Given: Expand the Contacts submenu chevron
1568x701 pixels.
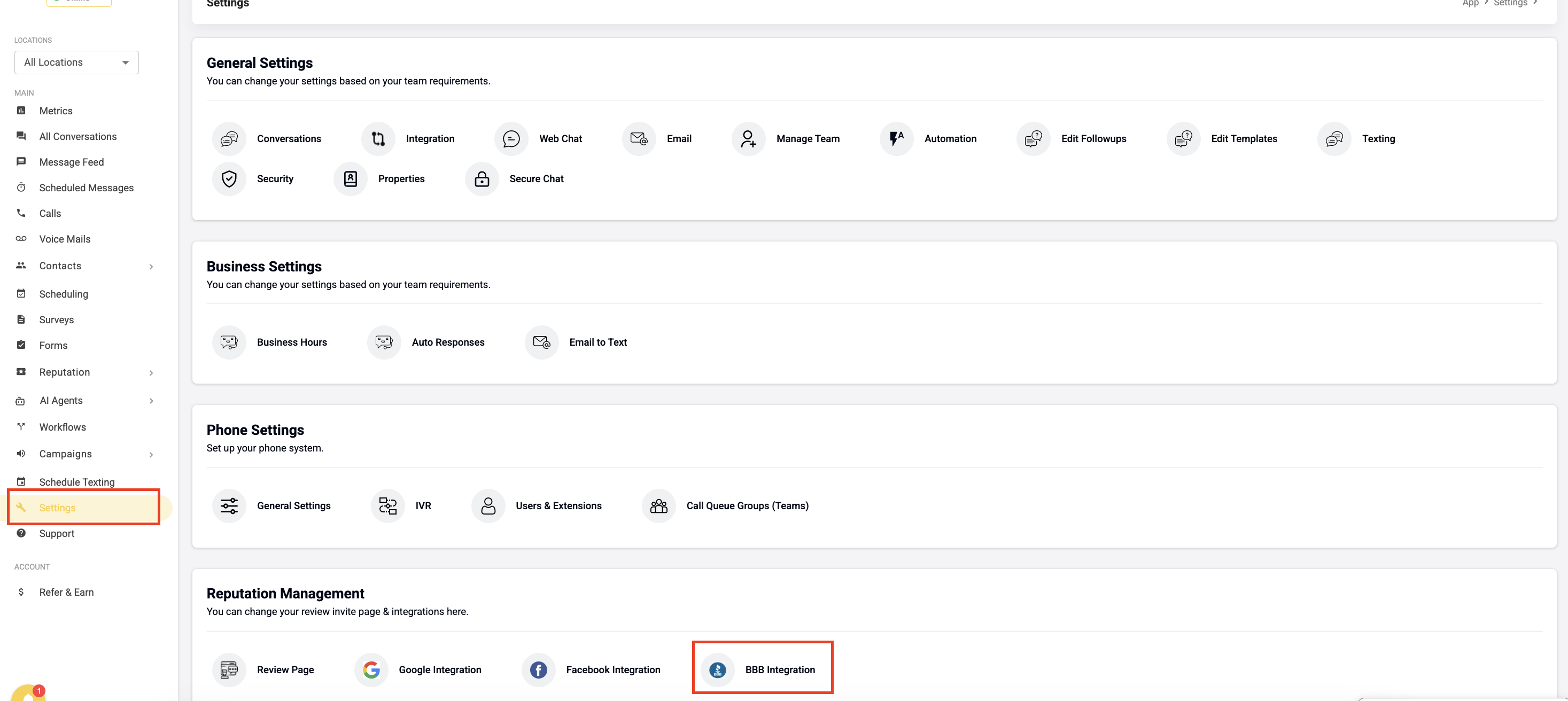Looking at the screenshot, I should click(x=151, y=267).
